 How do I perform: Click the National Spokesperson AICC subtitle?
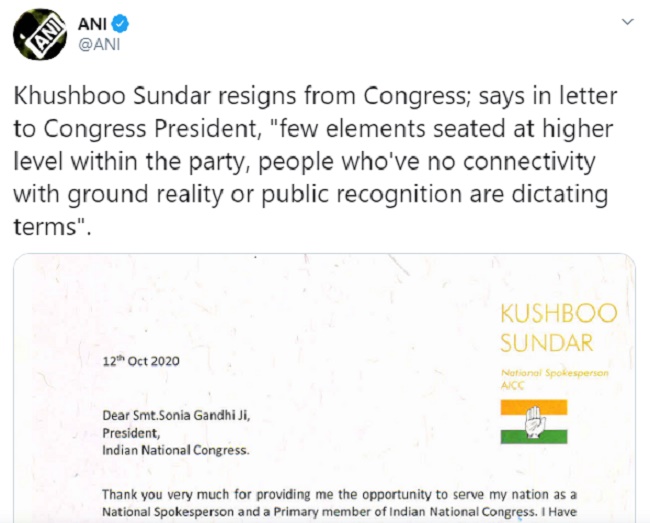pos(554,379)
